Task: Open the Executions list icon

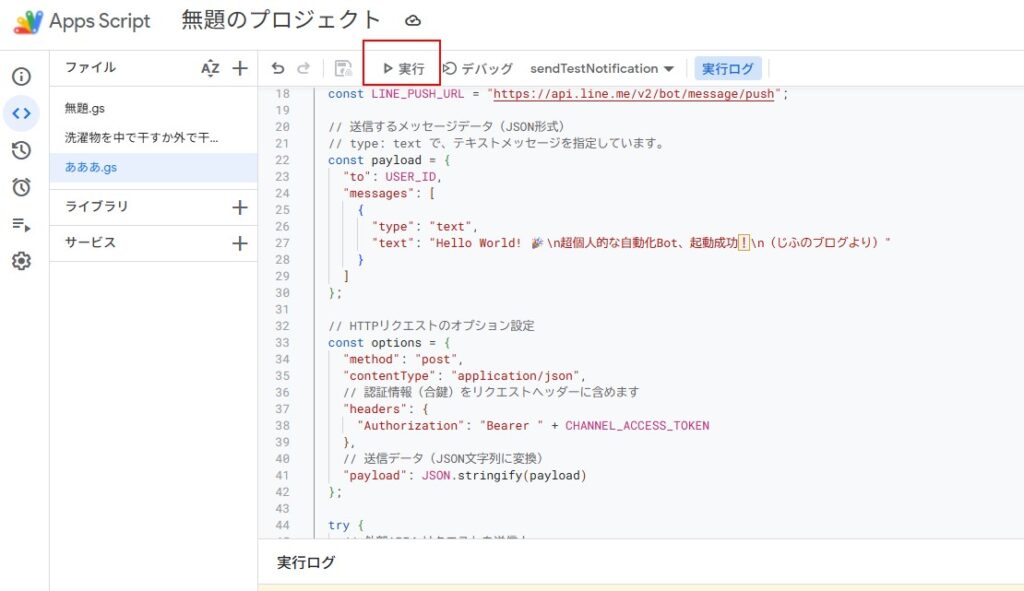Action: [x=21, y=224]
